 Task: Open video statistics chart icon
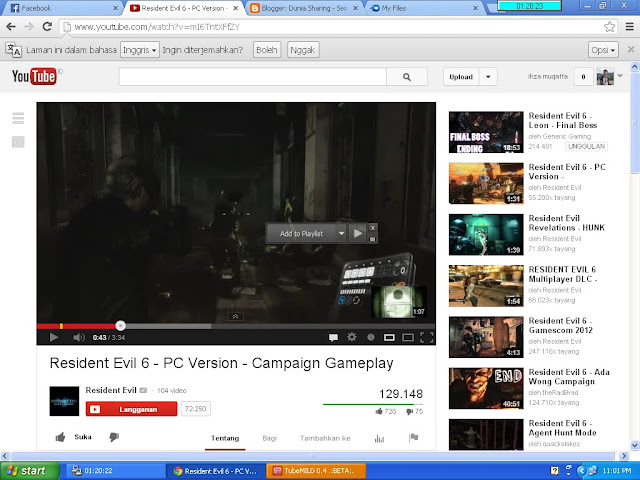[379, 438]
